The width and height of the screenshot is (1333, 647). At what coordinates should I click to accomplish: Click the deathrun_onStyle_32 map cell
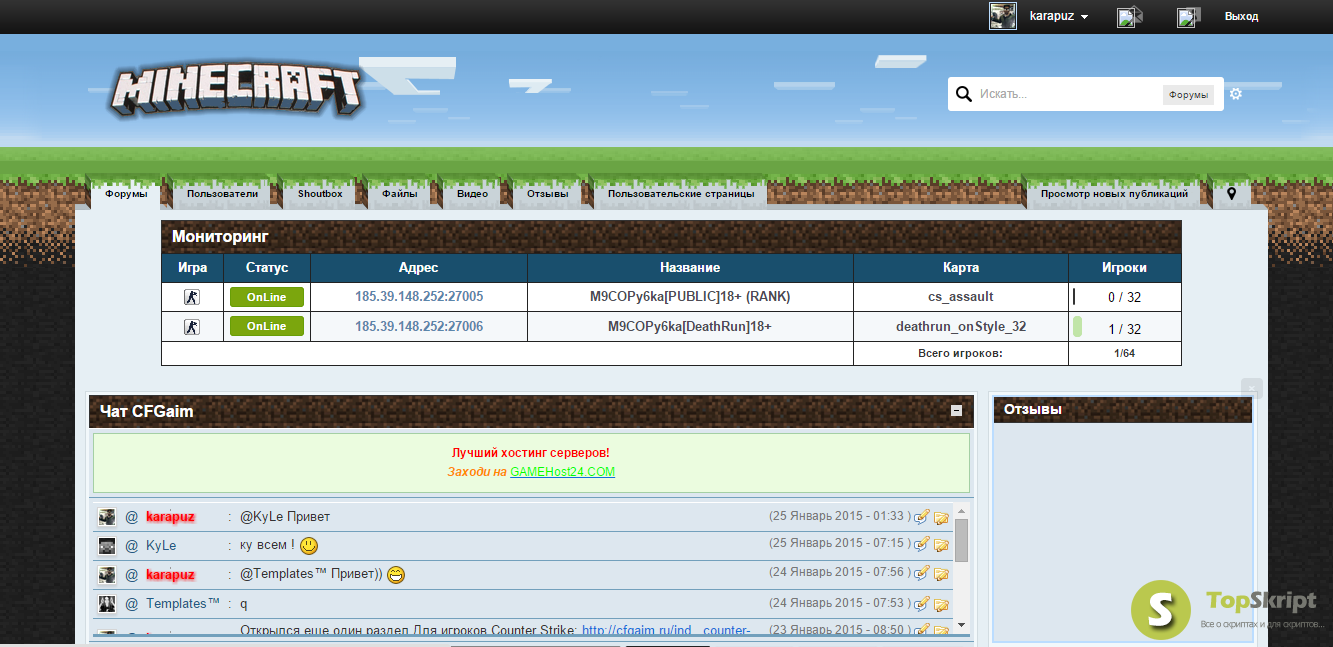(x=961, y=326)
